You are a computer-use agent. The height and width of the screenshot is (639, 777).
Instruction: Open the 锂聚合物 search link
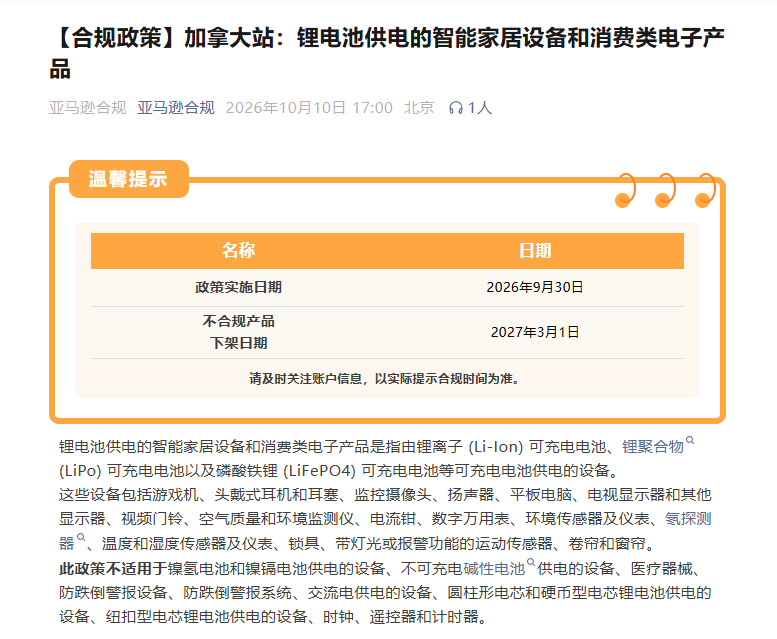click(x=653, y=447)
